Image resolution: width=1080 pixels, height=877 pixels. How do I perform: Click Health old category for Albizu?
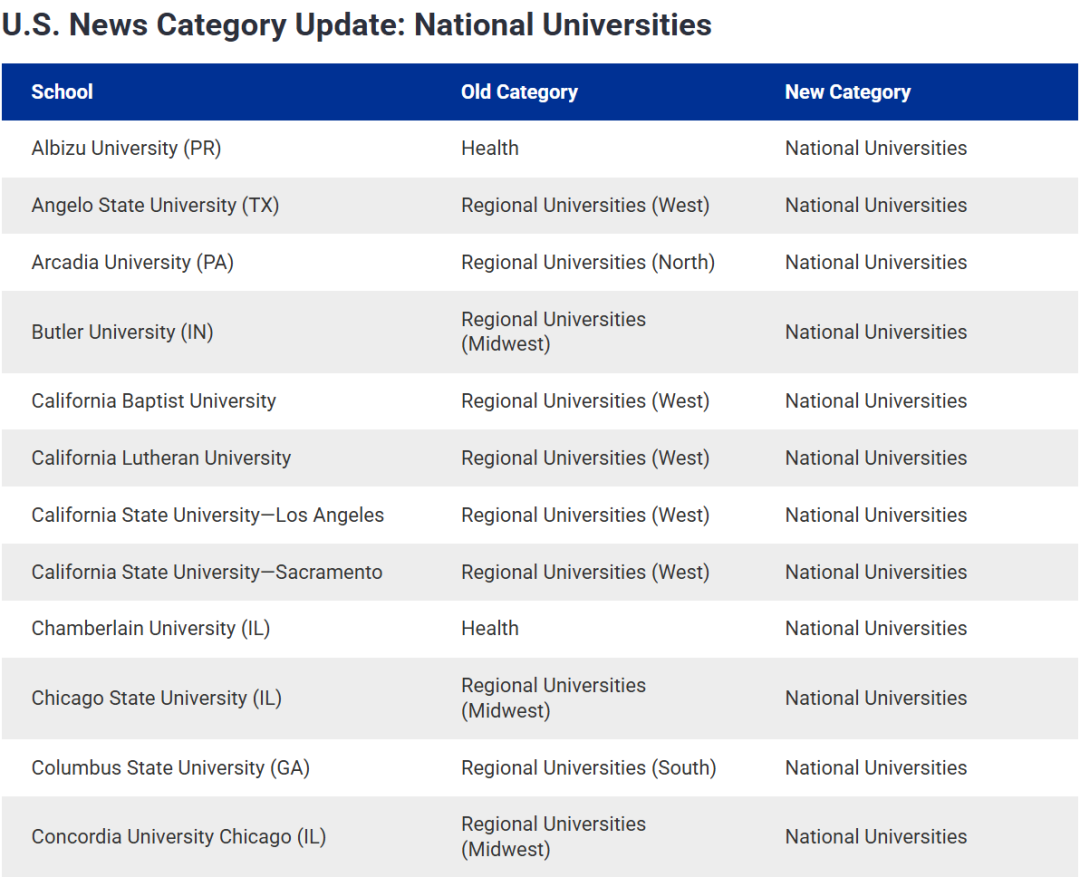[490, 148]
